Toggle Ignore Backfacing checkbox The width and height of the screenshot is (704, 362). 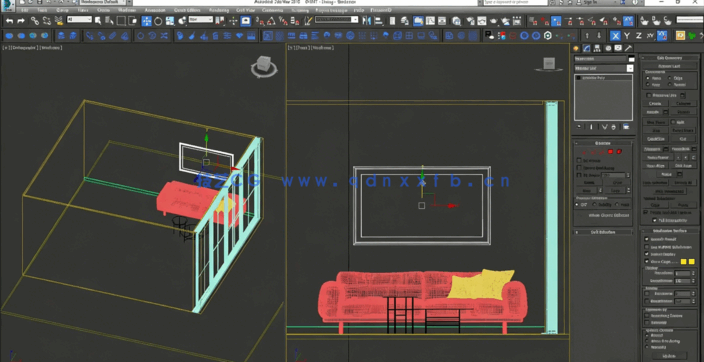pos(579,168)
